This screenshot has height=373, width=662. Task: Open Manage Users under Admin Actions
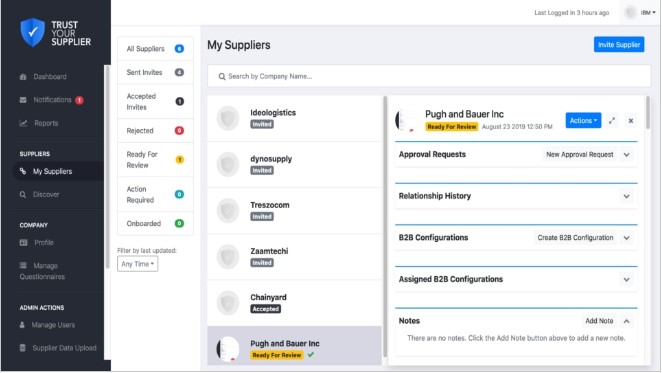(53, 325)
